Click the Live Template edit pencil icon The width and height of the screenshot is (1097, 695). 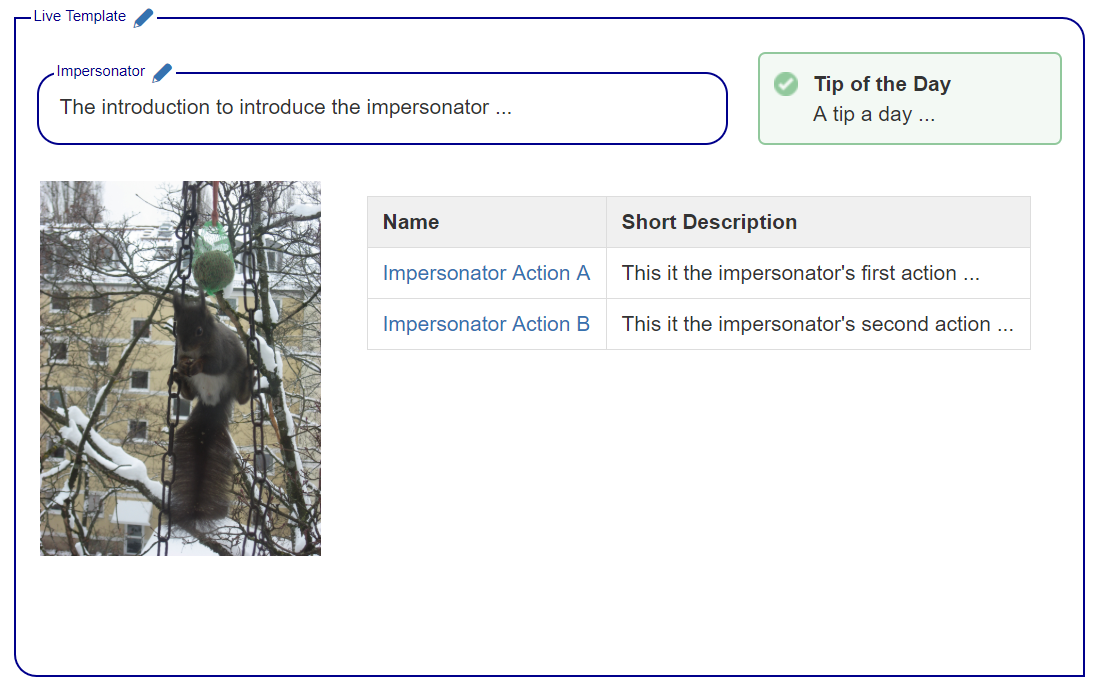click(x=144, y=17)
